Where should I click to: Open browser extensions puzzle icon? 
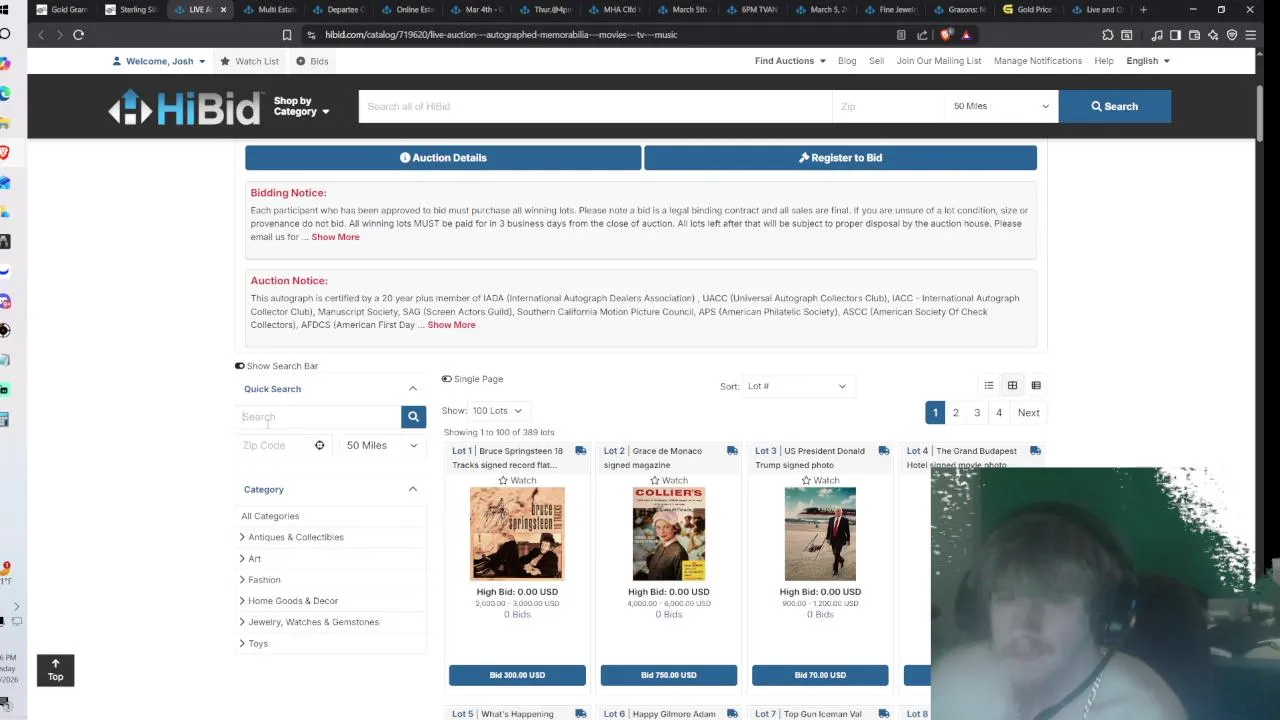[x=1108, y=35]
